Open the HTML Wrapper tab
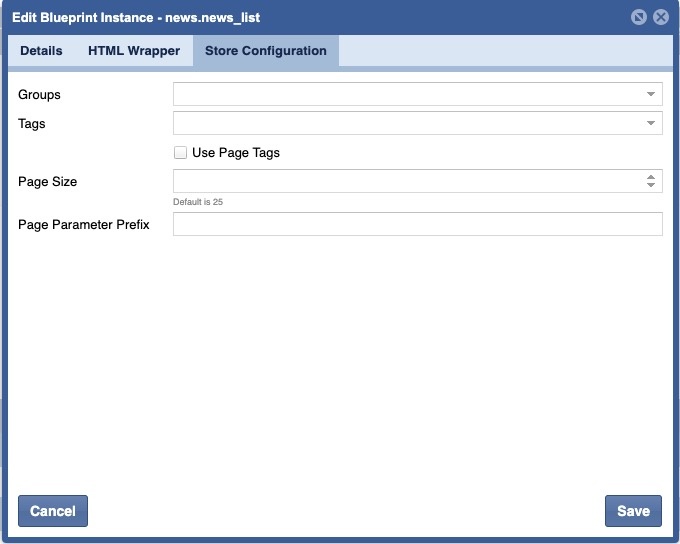The height and width of the screenshot is (544, 680). tap(134, 51)
